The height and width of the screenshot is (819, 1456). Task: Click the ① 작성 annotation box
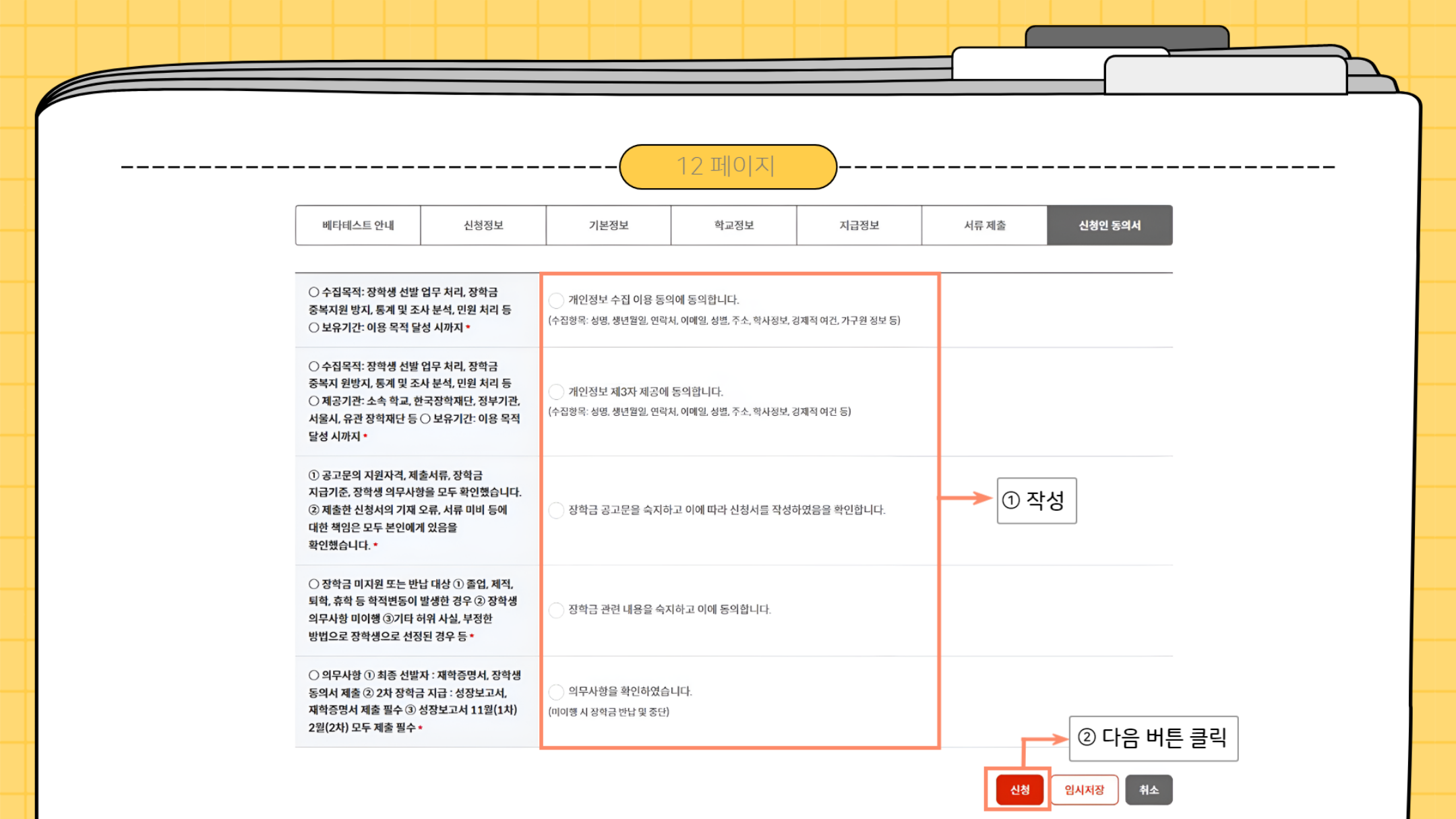point(1036,500)
